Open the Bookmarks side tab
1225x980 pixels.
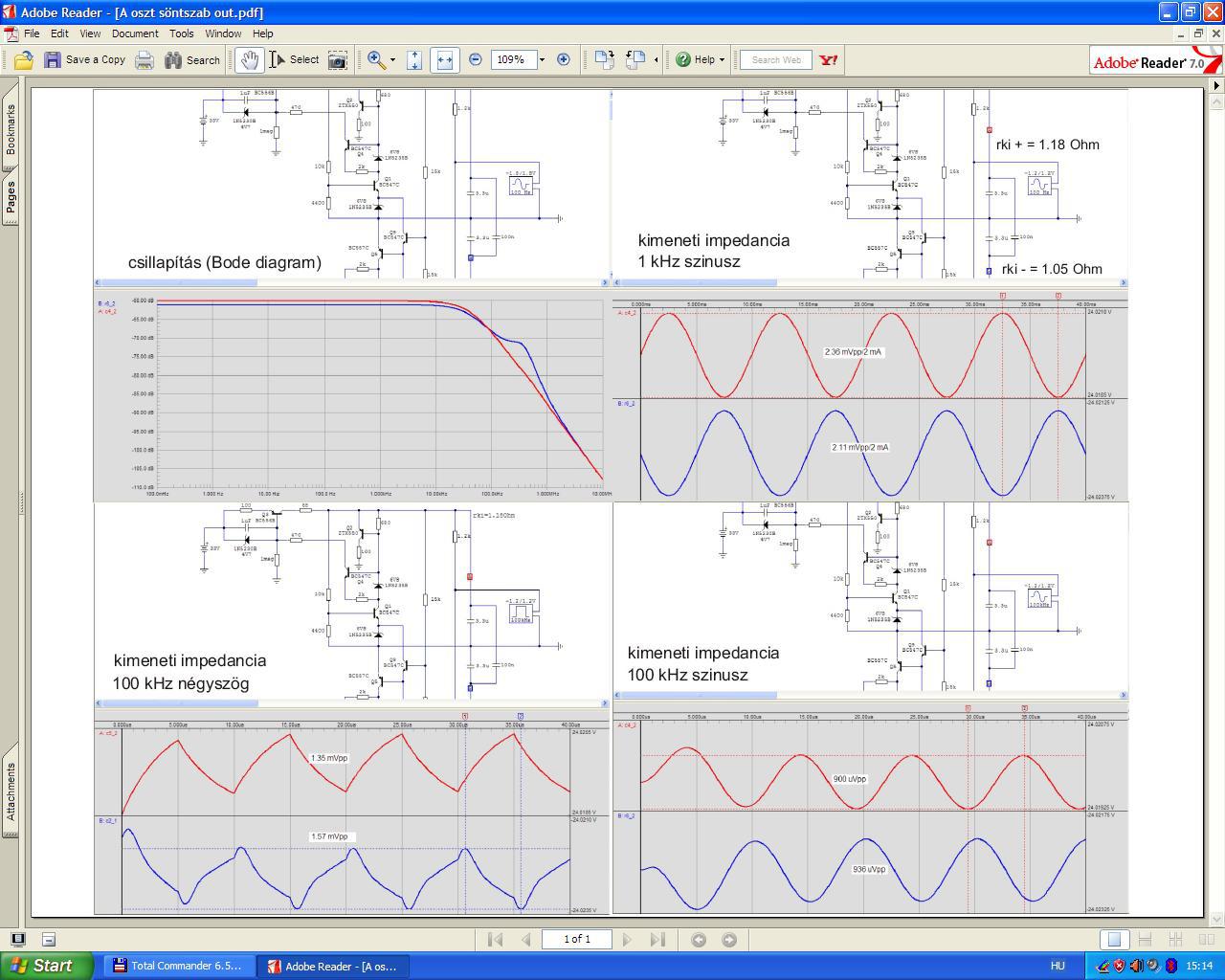click(11, 129)
